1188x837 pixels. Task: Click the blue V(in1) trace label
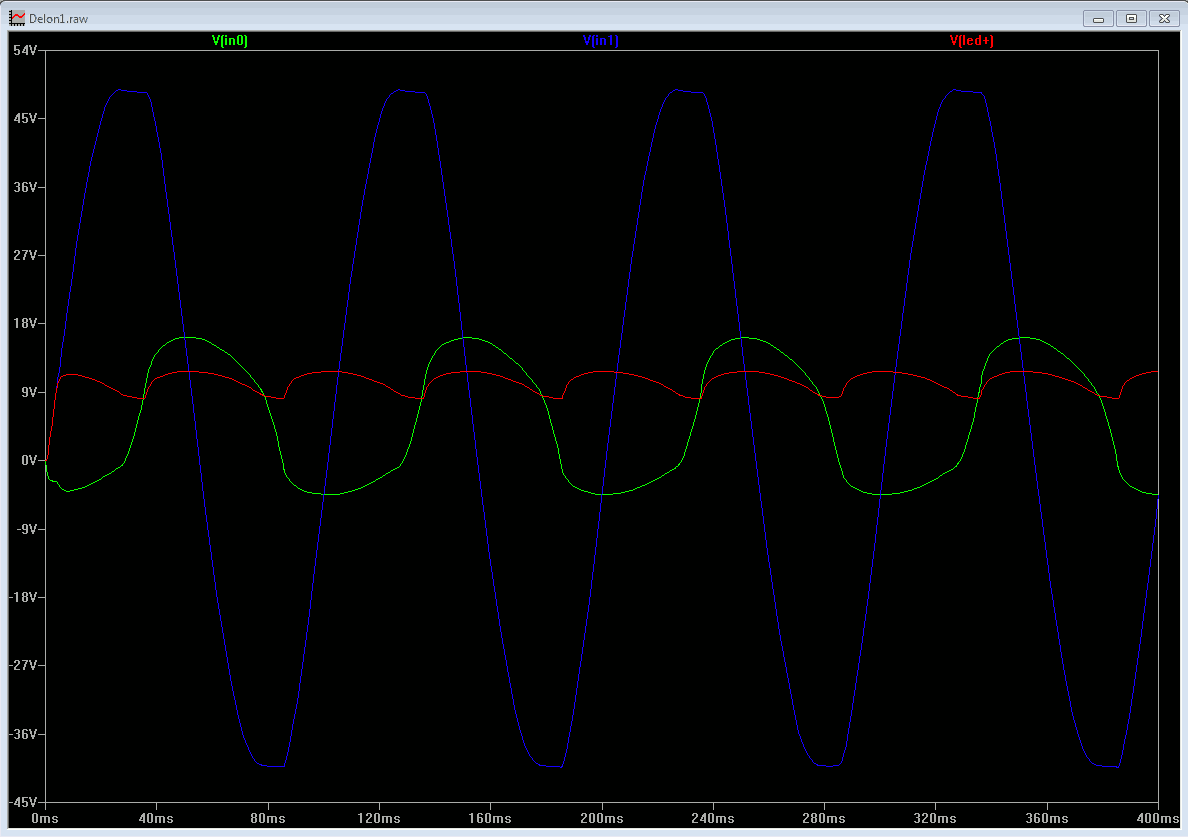coord(600,41)
